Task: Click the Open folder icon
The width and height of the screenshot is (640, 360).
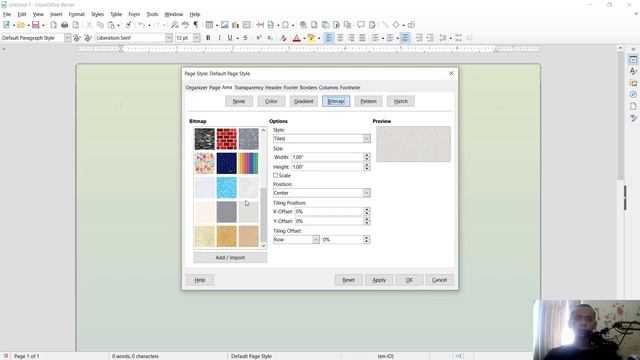Action: tap(21, 25)
